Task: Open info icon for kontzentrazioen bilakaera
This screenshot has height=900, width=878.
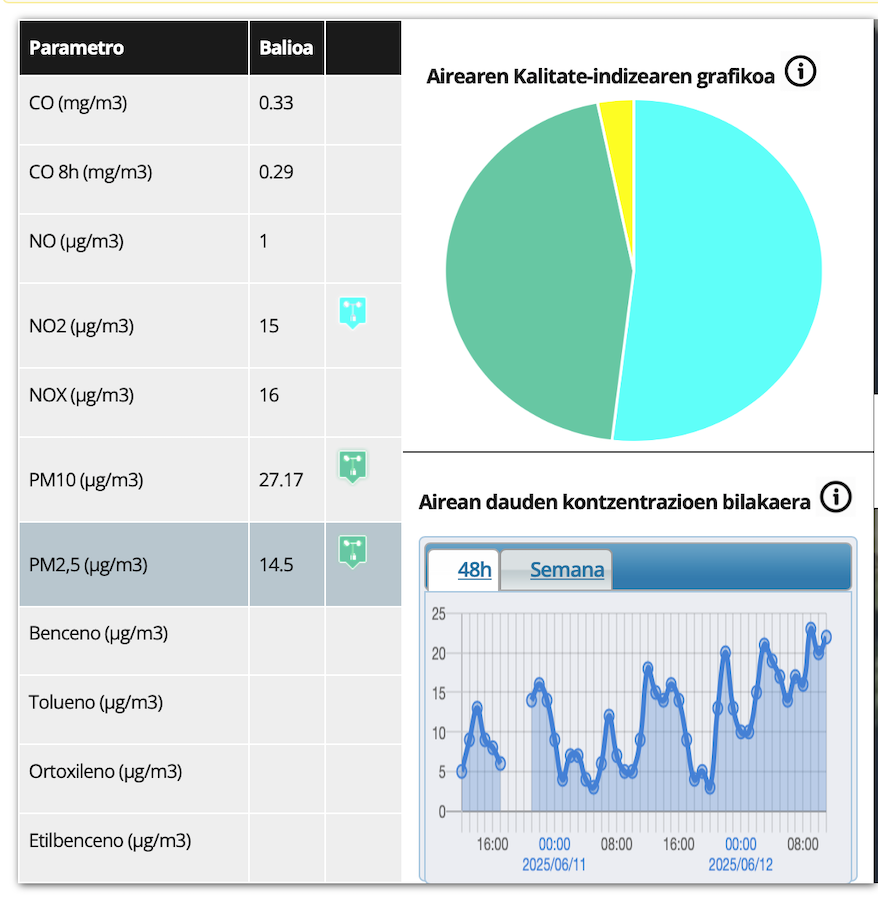Action: point(835,497)
